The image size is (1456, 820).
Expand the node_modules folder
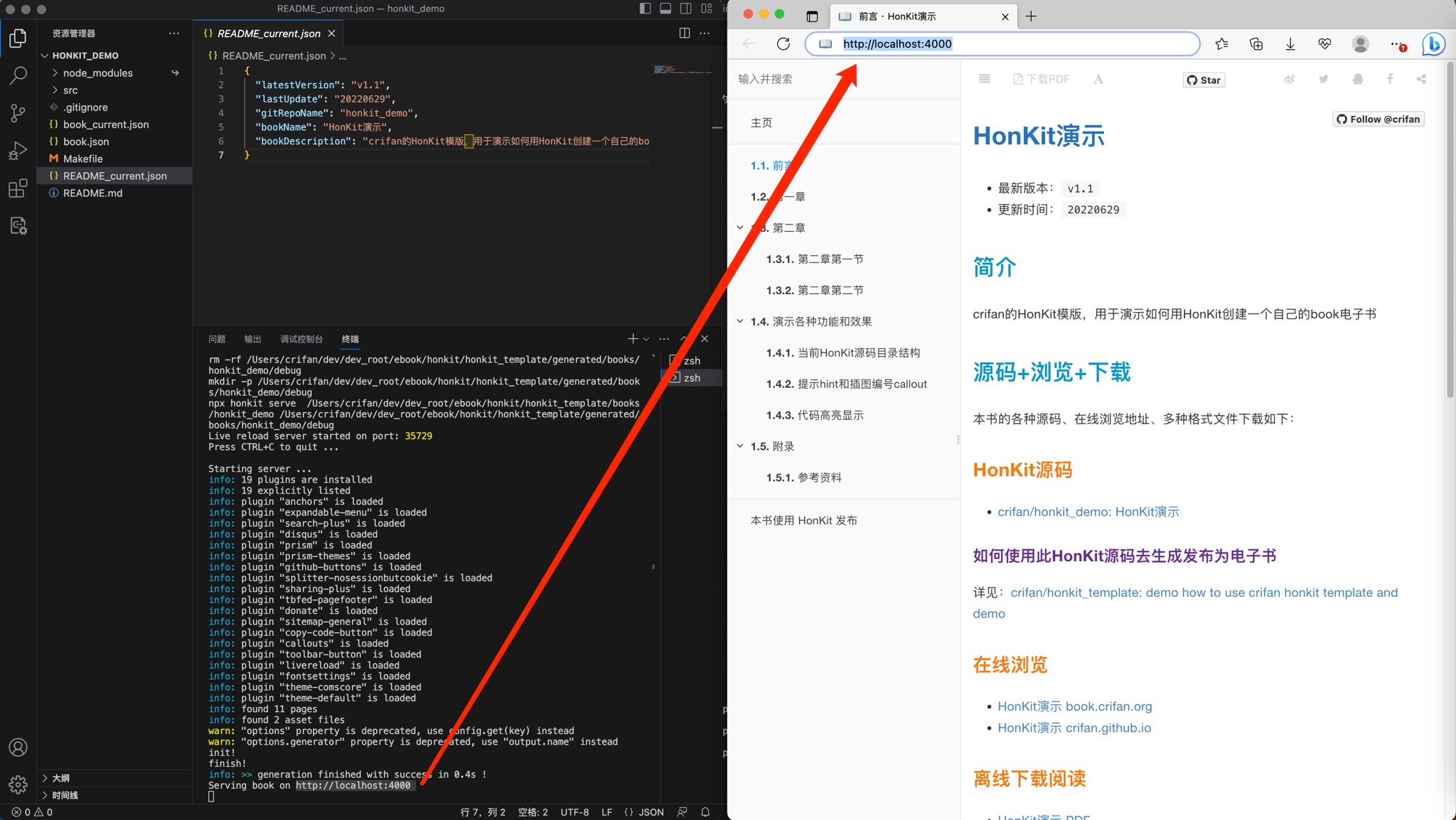[97, 73]
